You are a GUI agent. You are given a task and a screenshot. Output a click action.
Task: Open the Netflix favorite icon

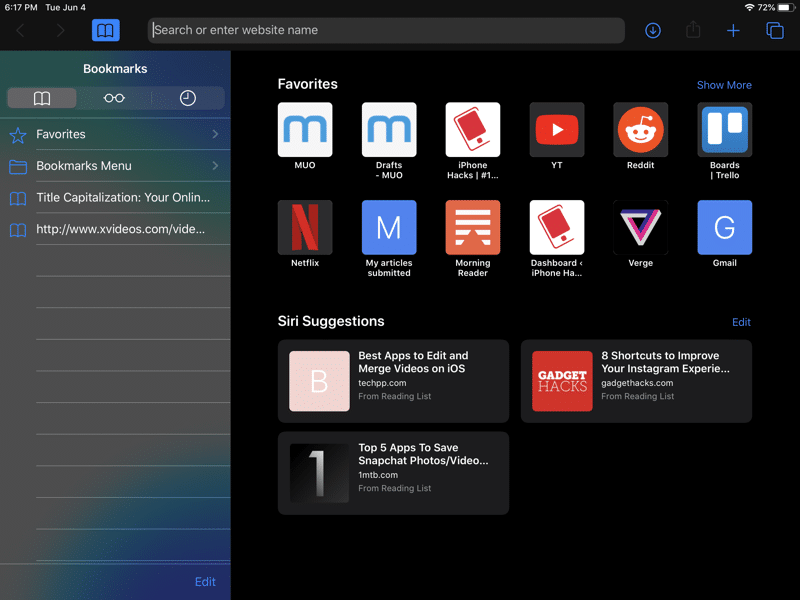[x=305, y=228]
